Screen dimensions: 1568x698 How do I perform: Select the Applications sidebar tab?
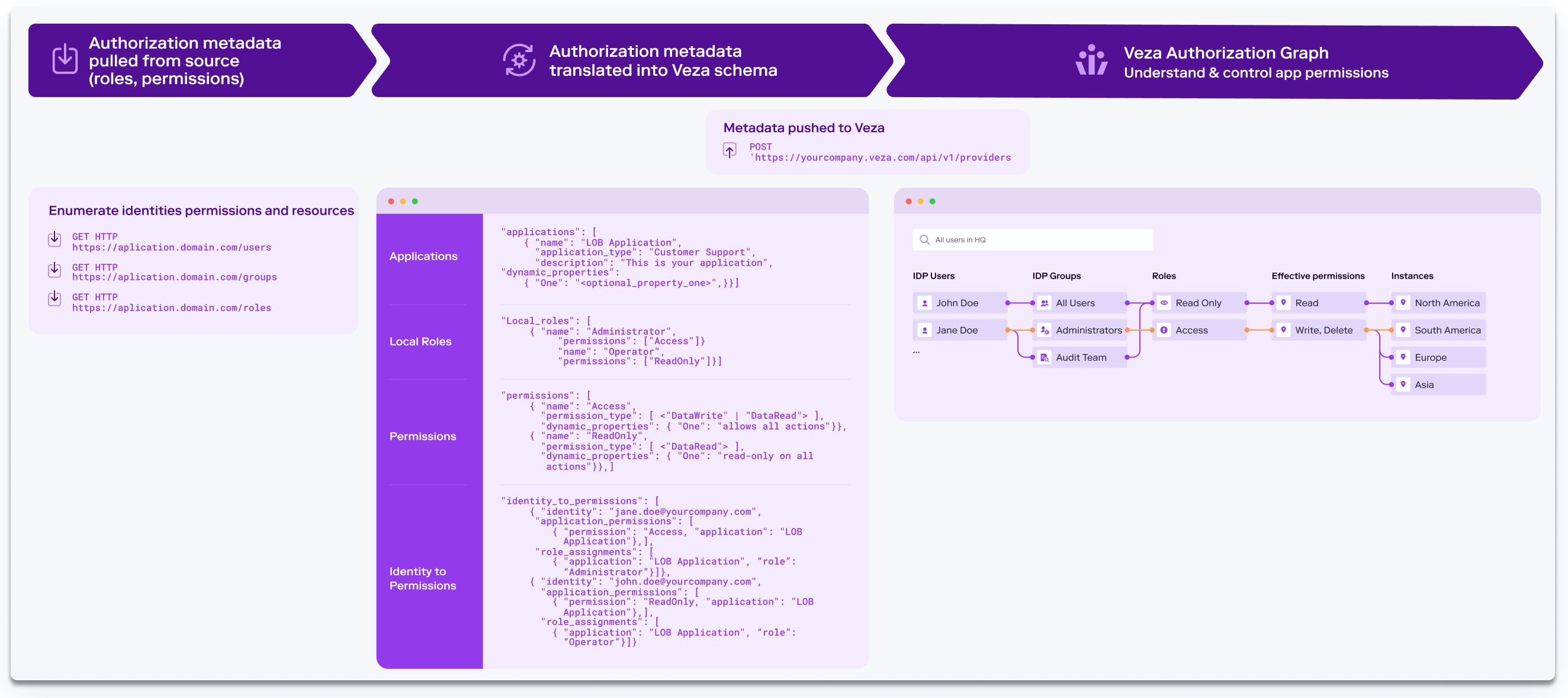(423, 257)
